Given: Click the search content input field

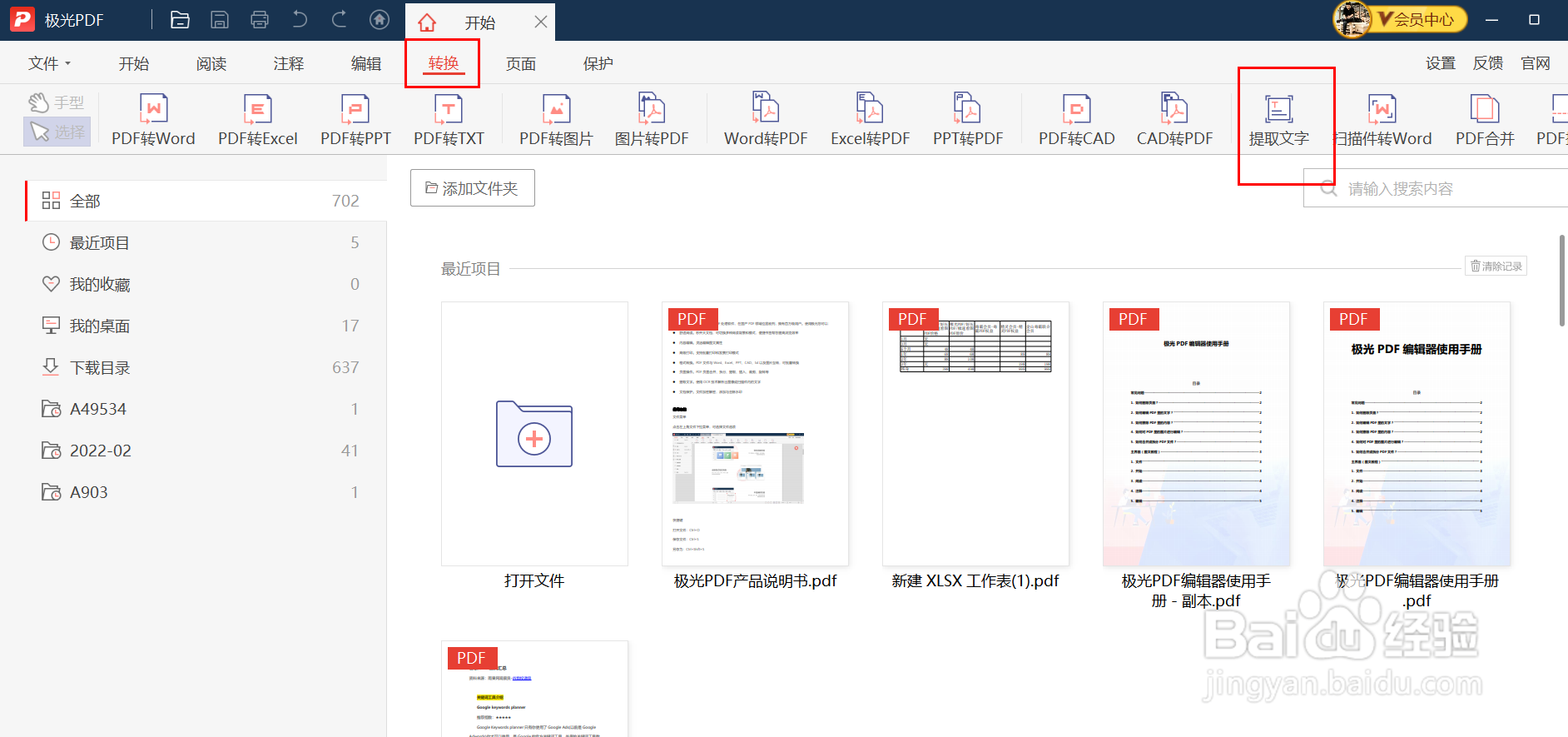Looking at the screenshot, I should tap(1436, 188).
